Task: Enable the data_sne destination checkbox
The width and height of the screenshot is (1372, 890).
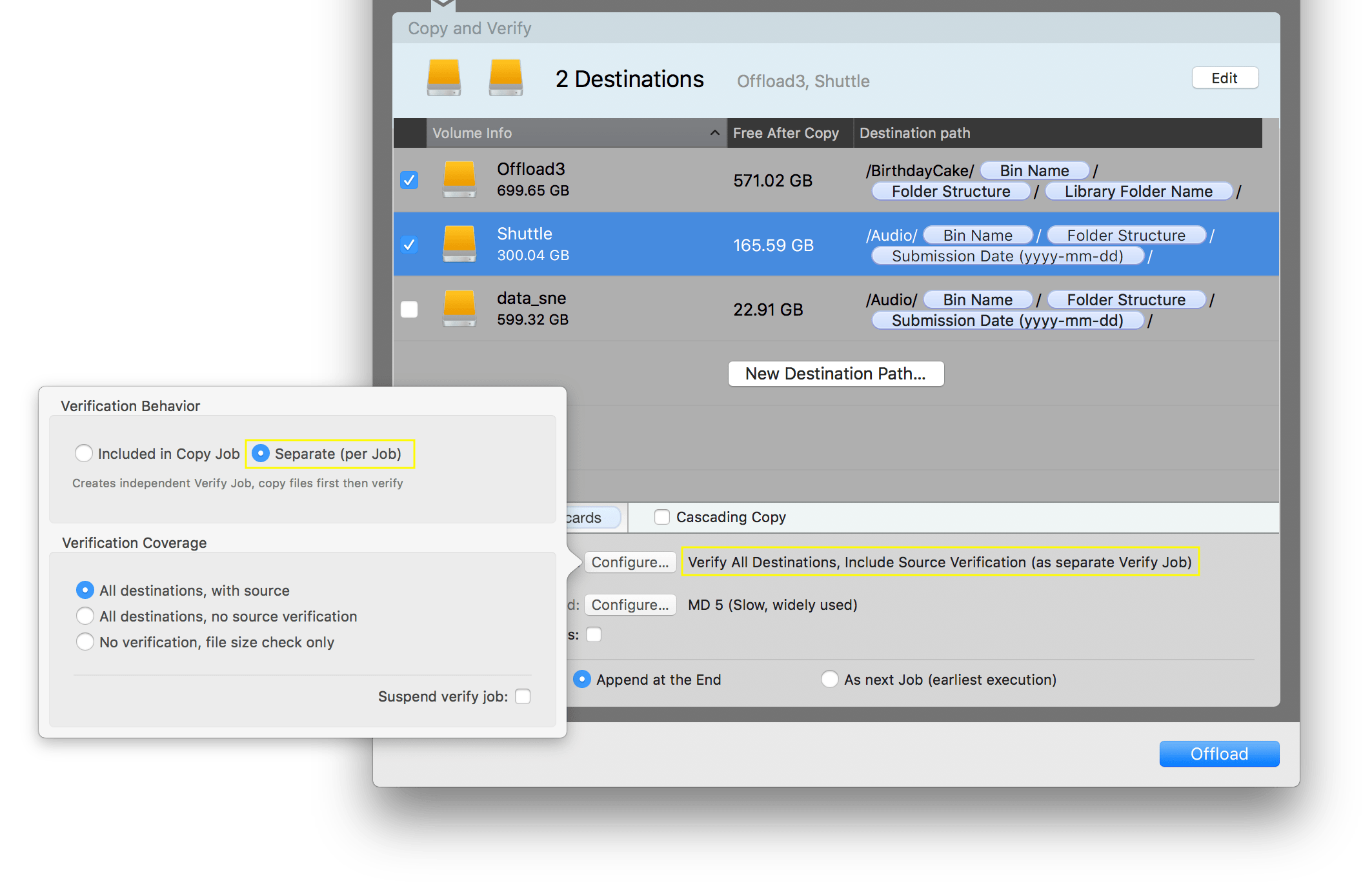Action: click(x=409, y=309)
